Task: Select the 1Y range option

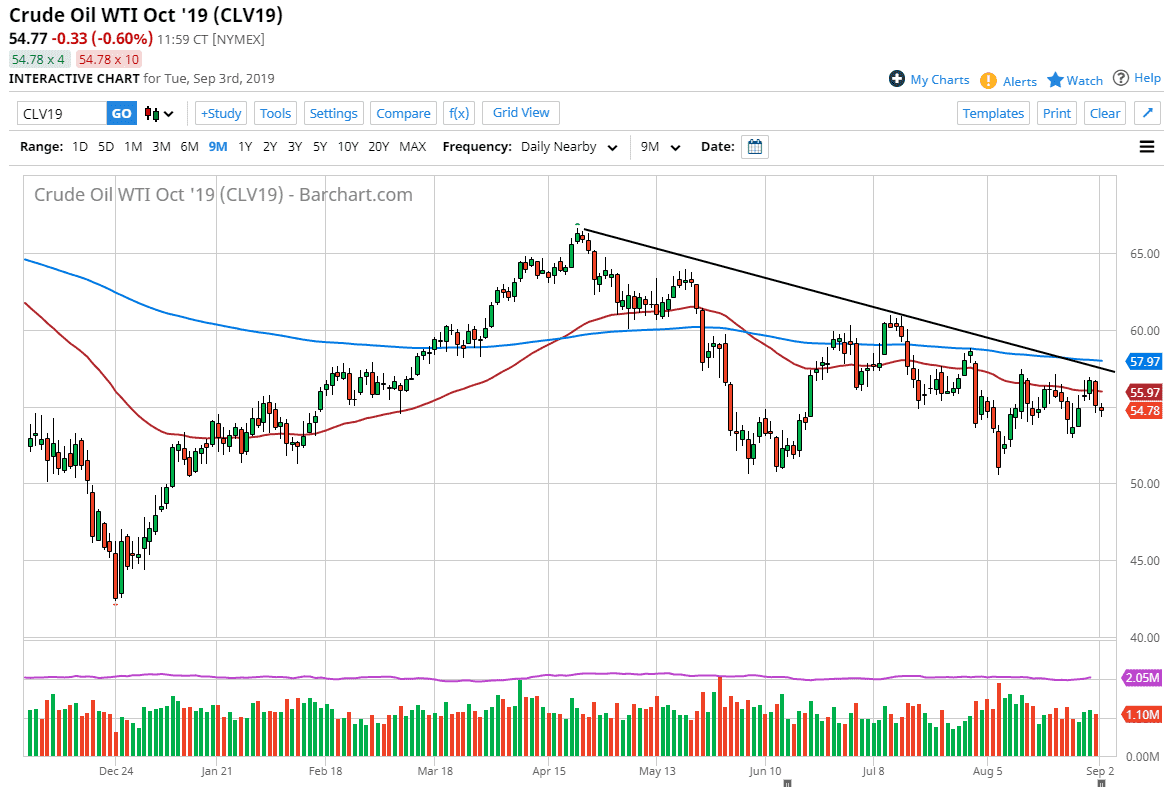Action: [x=245, y=146]
